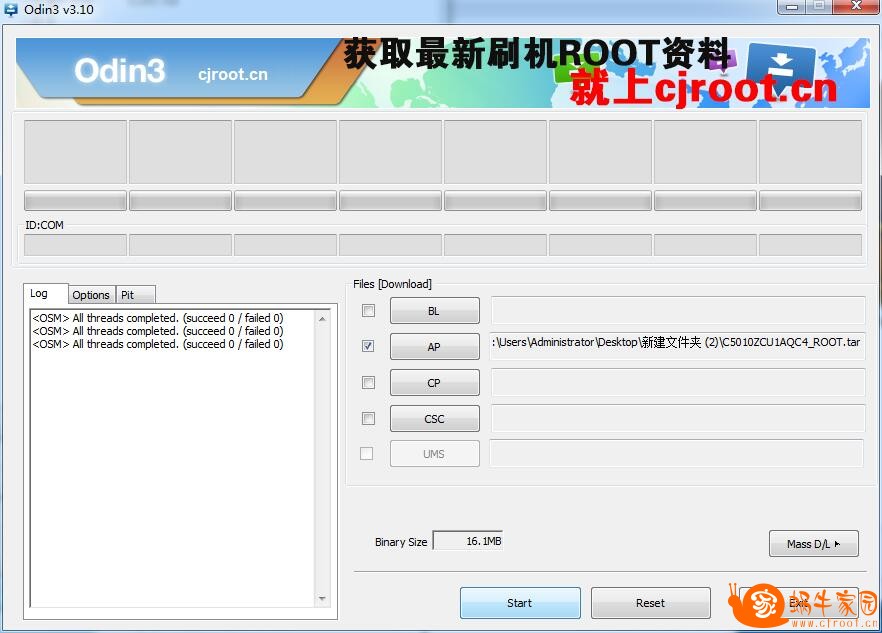
Task: Minimize the Odin3 window
Action: coord(793,6)
